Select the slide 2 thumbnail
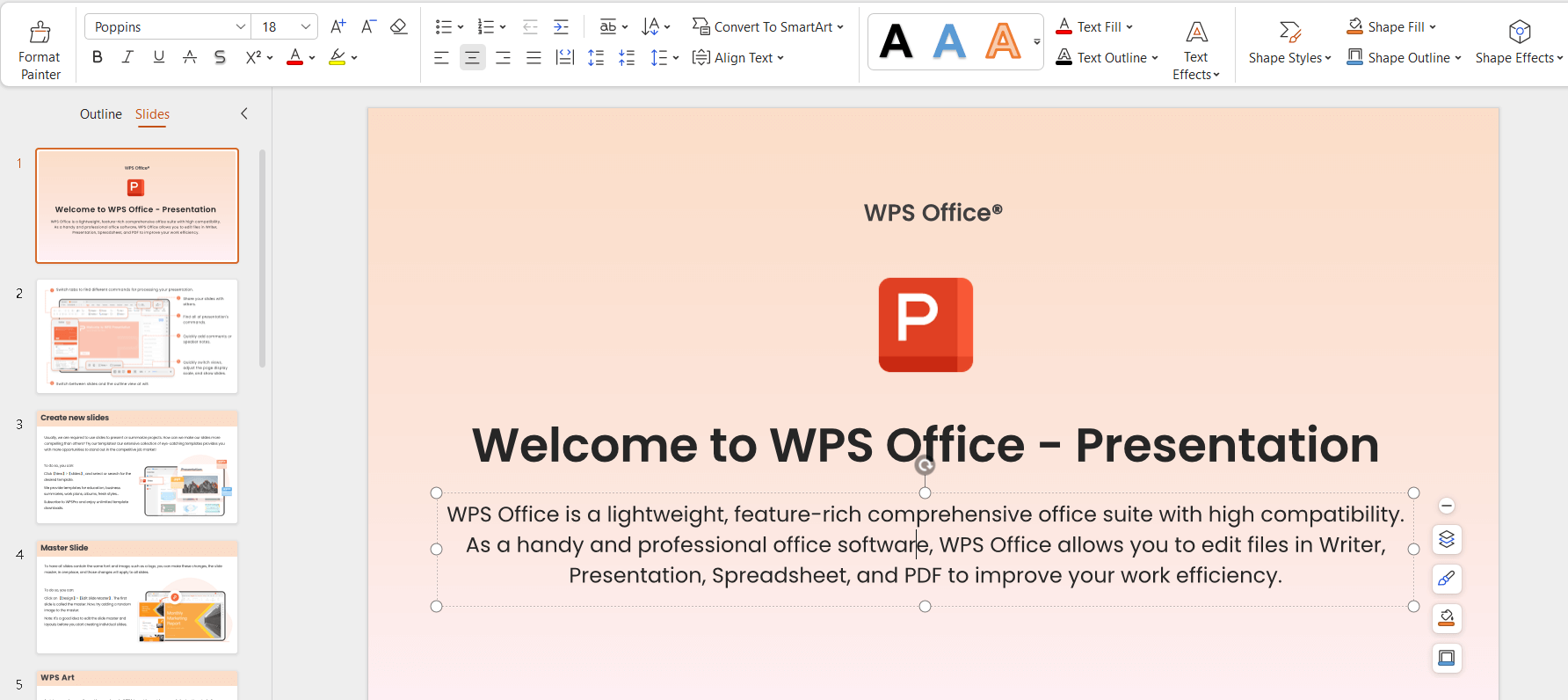1568x700 pixels. pos(137,336)
